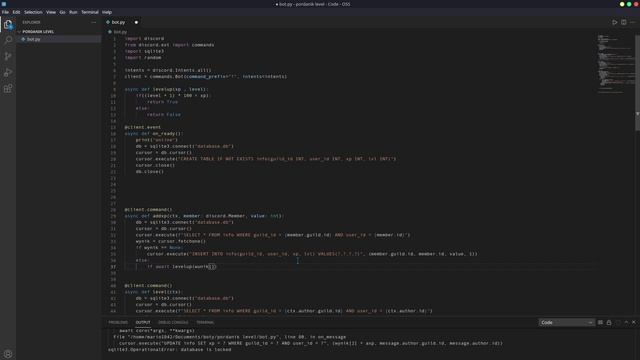Click the code minimap preview

click(615, 64)
